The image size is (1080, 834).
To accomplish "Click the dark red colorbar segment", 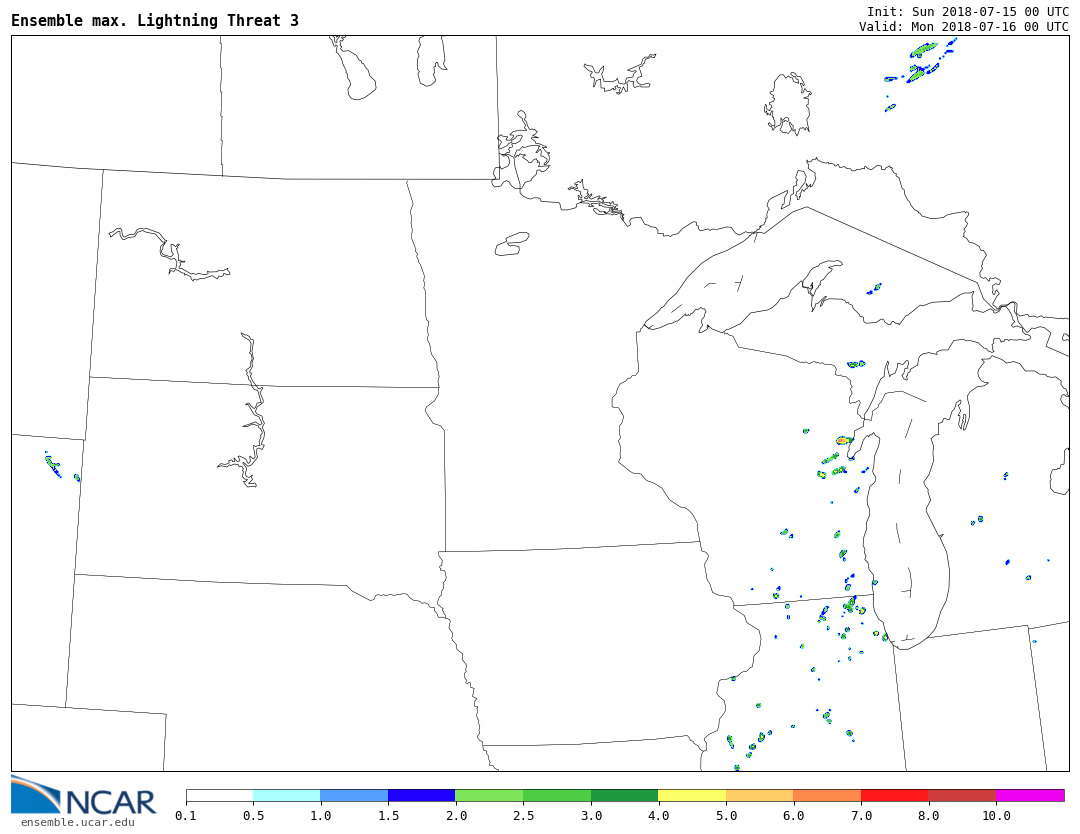I will tap(961, 796).
